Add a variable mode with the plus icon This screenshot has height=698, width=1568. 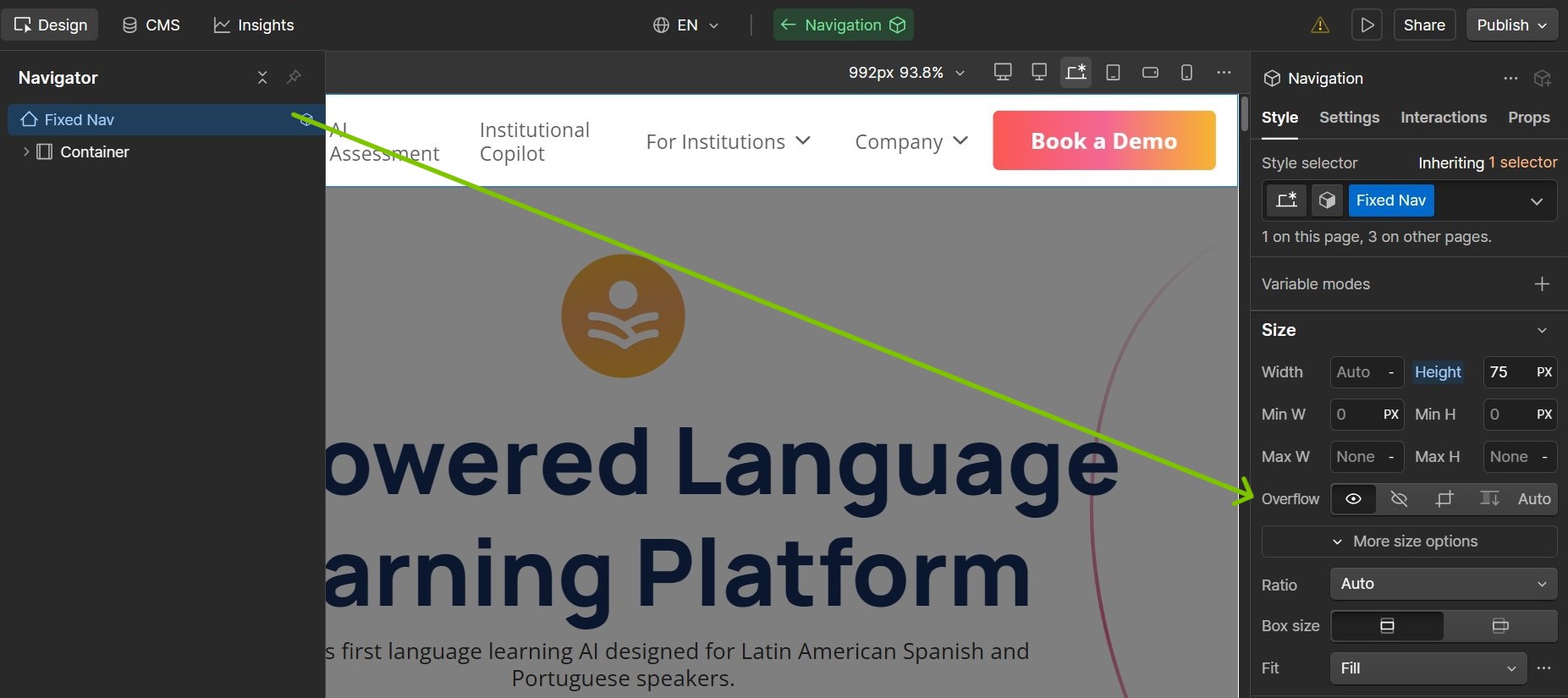(1542, 284)
